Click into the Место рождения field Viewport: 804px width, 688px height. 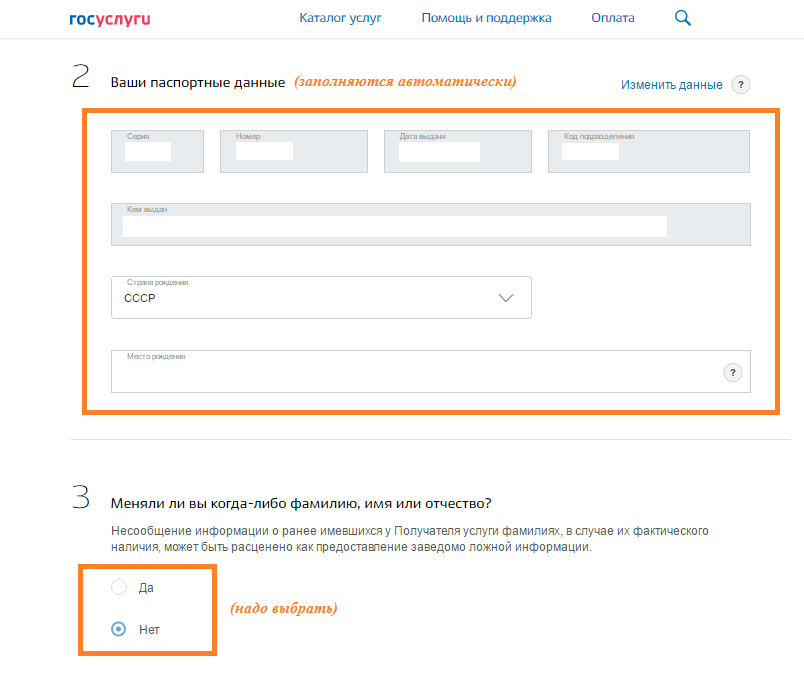(x=431, y=372)
